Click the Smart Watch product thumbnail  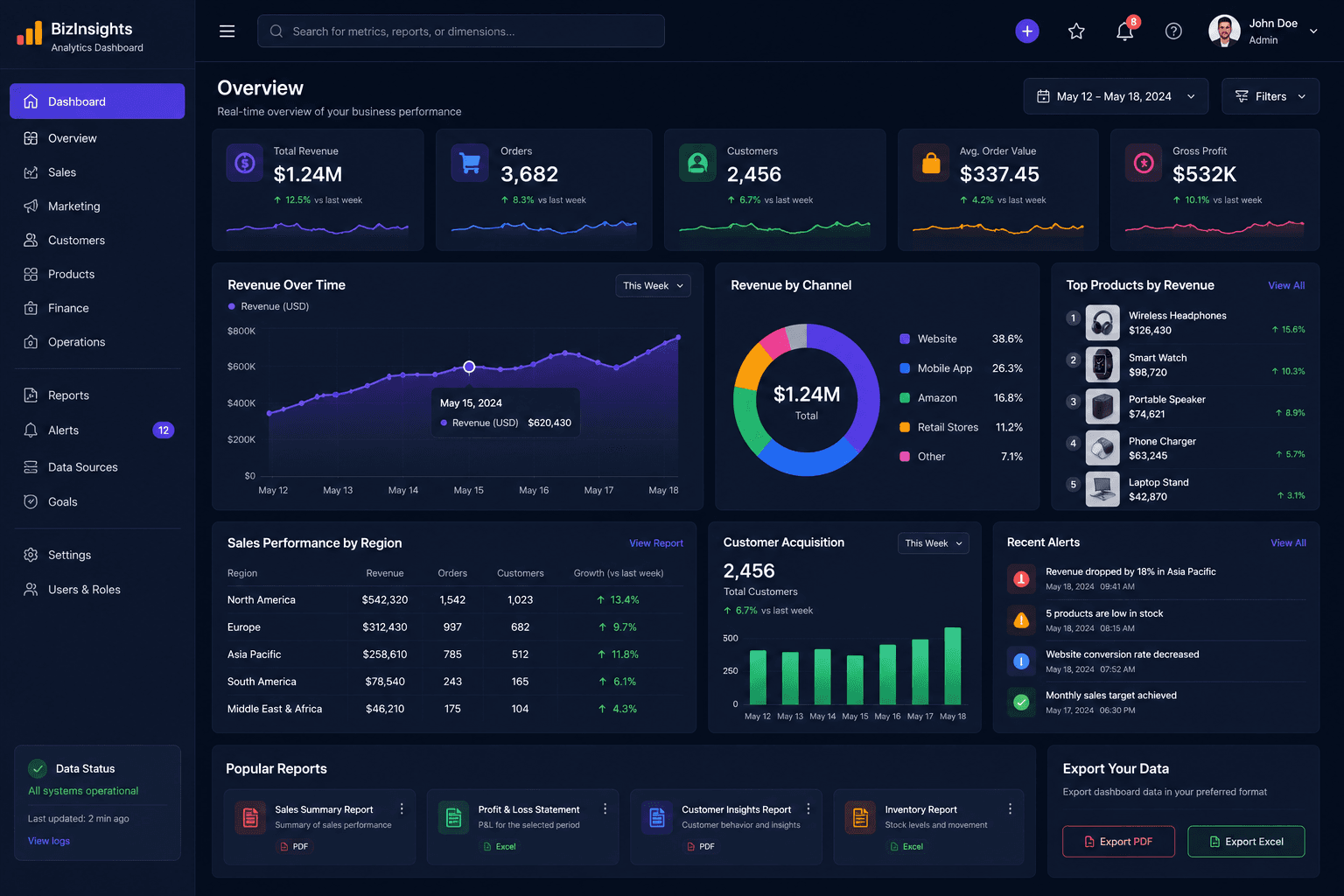point(1102,365)
